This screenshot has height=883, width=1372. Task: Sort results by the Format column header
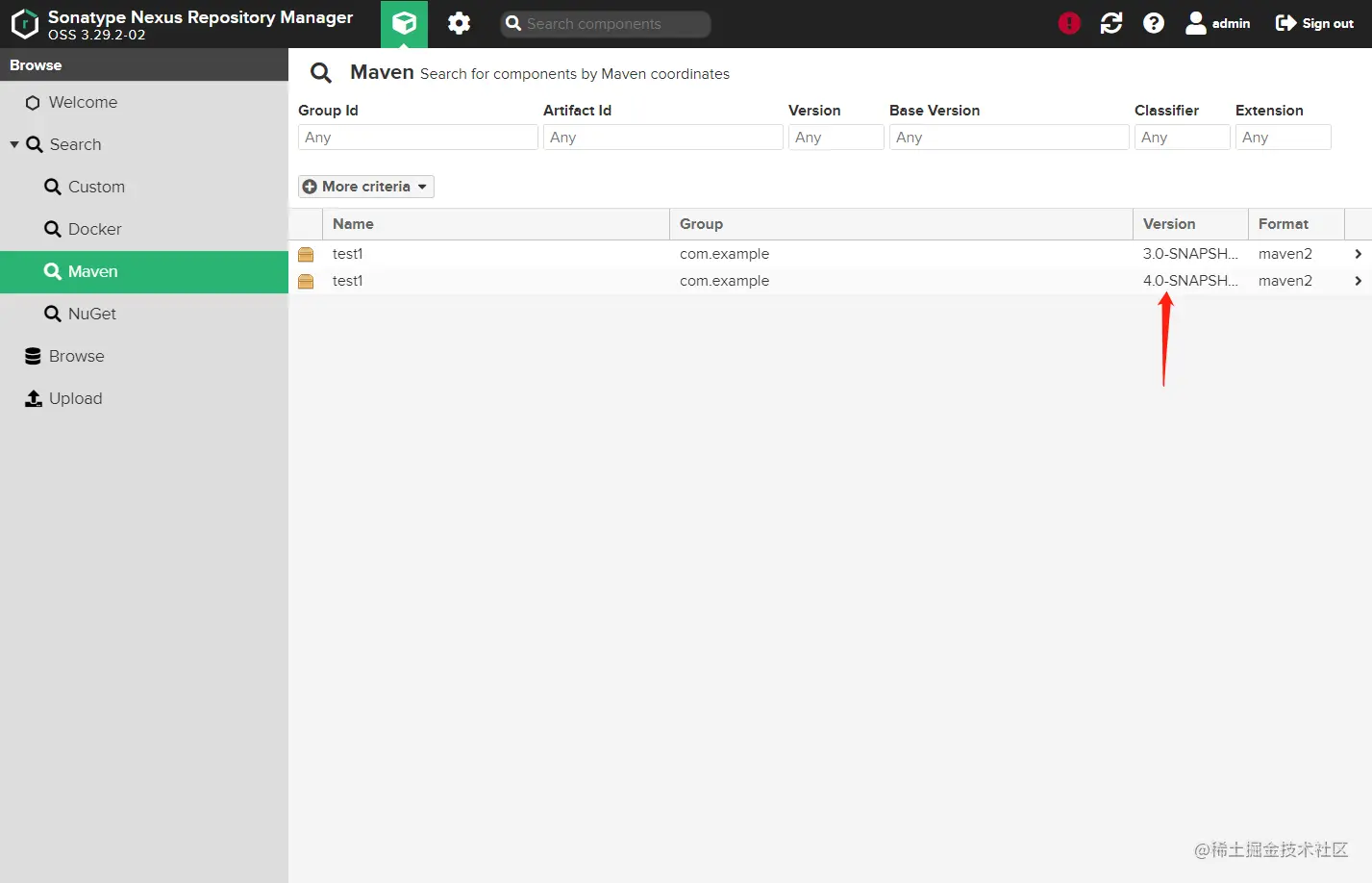point(1296,224)
